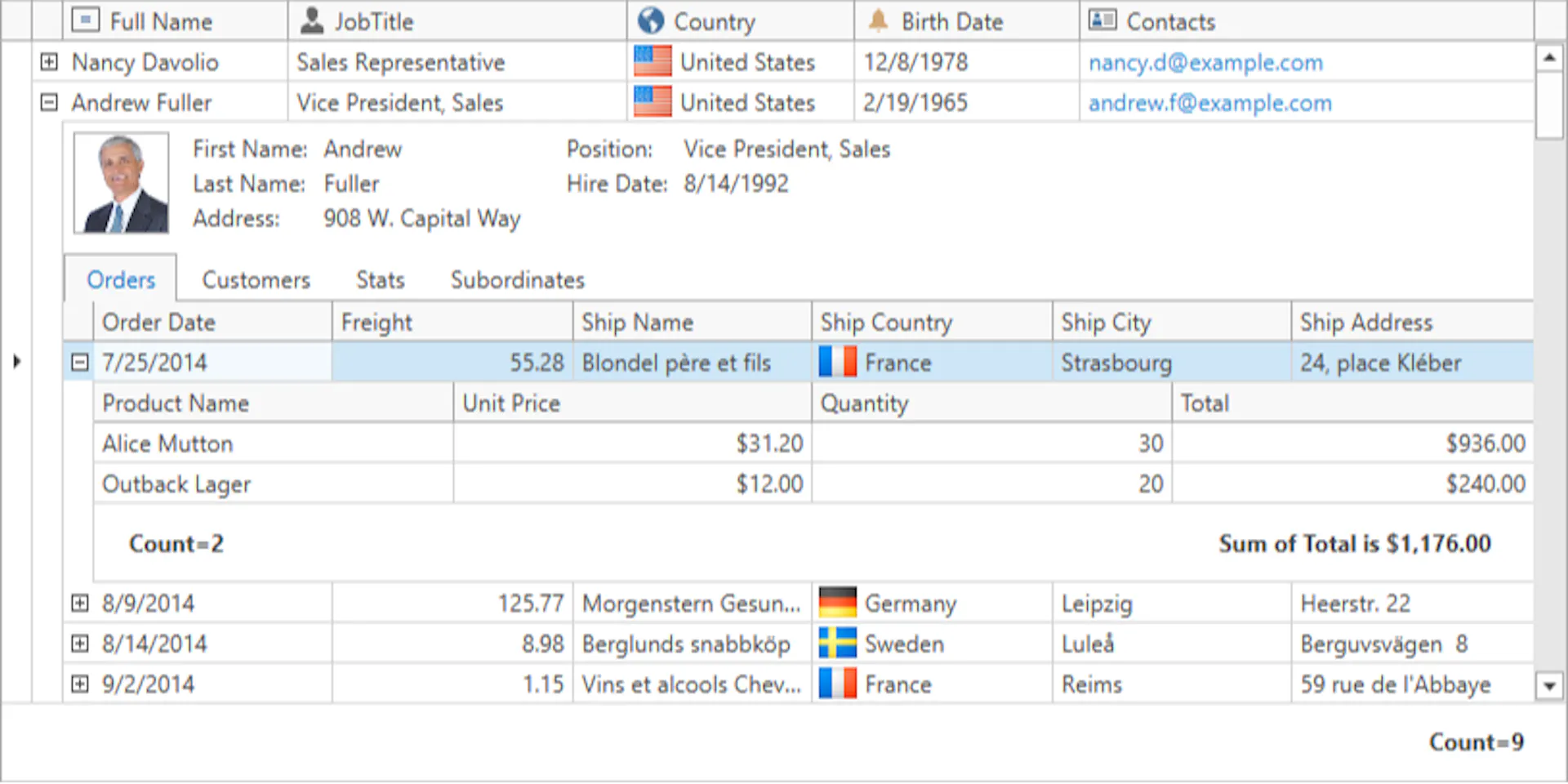Expand the 8/14/2014 order row
1568x784 pixels.
[x=79, y=644]
